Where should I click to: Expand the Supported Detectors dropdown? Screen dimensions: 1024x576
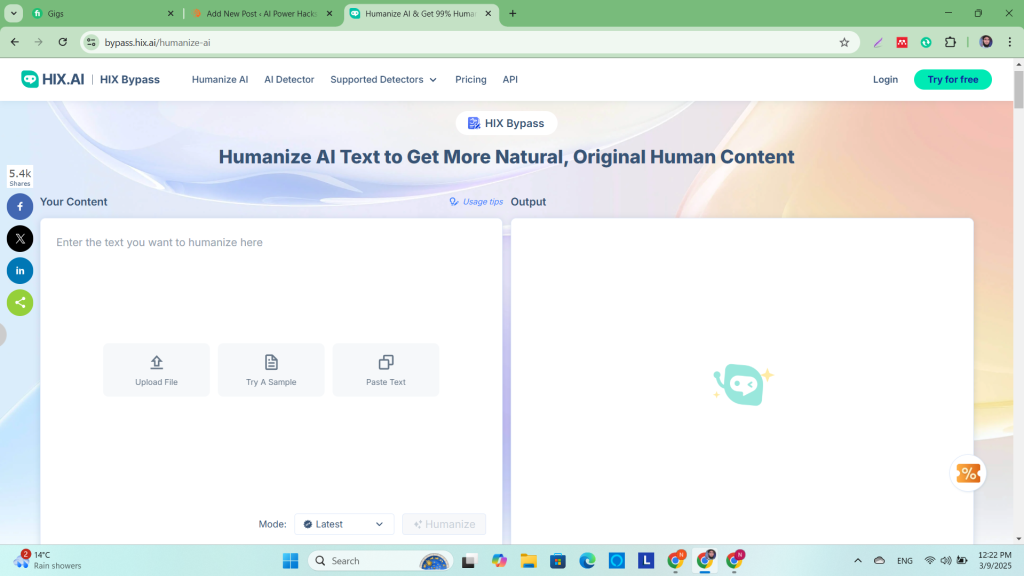384,79
